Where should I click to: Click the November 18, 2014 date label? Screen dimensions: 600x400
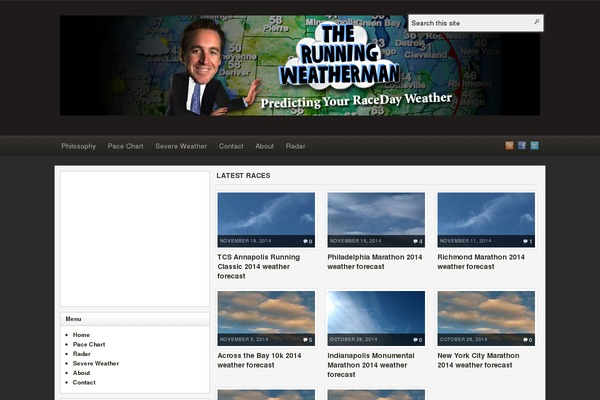[355, 241]
